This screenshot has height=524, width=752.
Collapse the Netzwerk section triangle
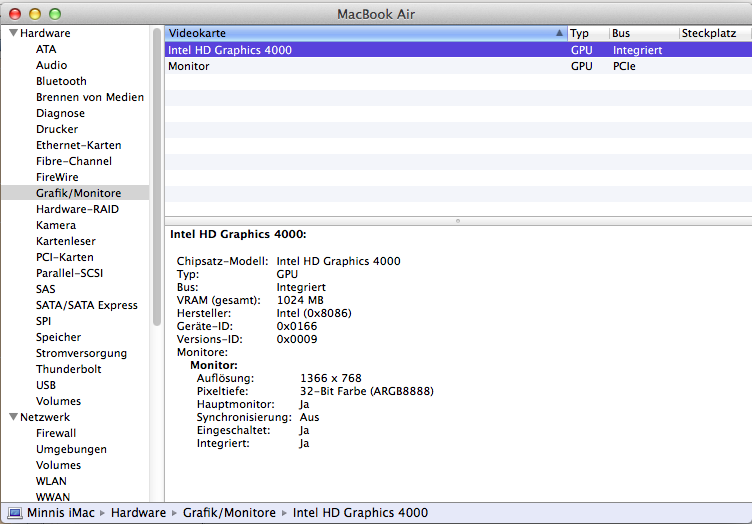[13, 417]
